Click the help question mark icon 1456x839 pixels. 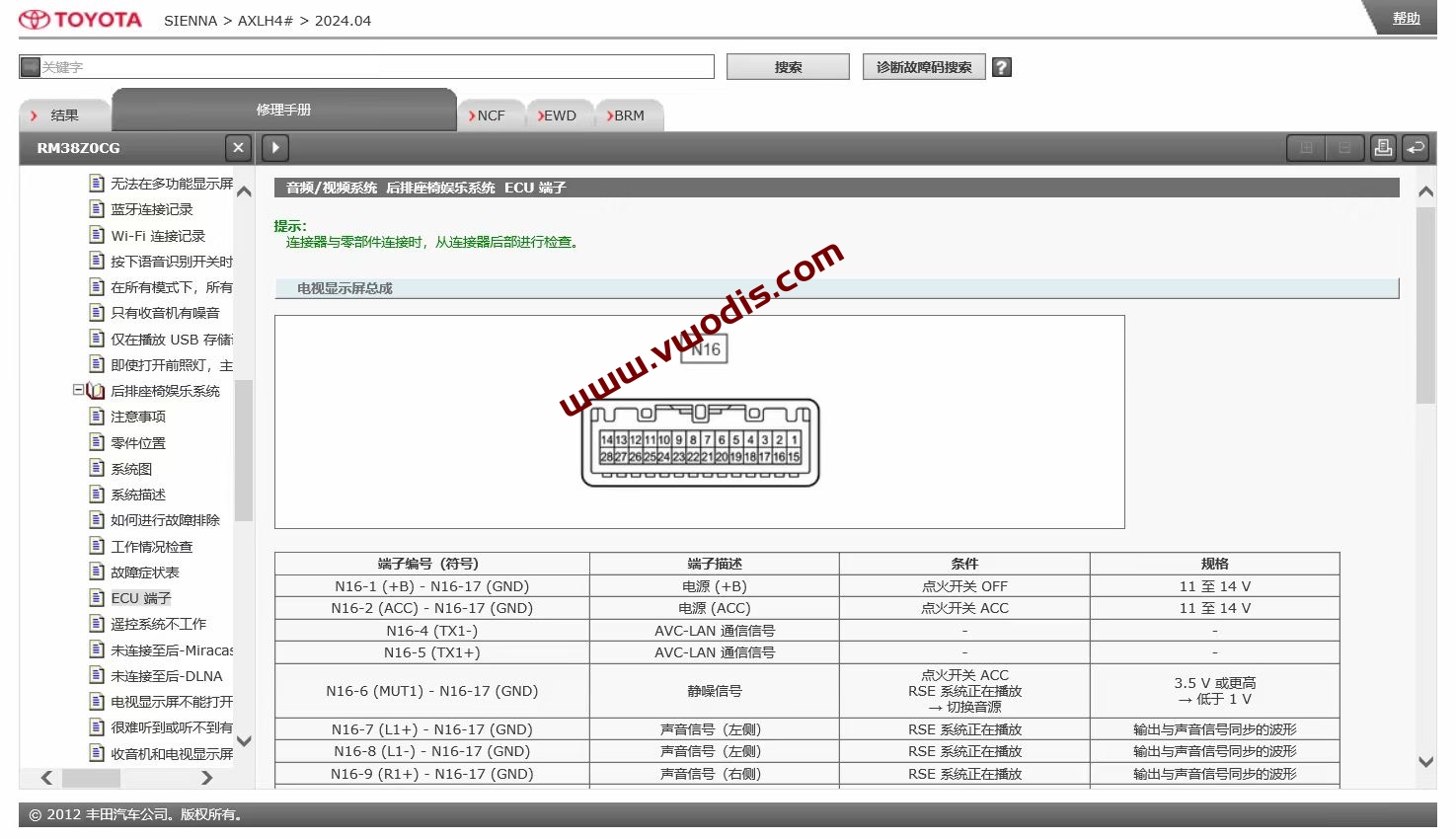tap(1001, 66)
